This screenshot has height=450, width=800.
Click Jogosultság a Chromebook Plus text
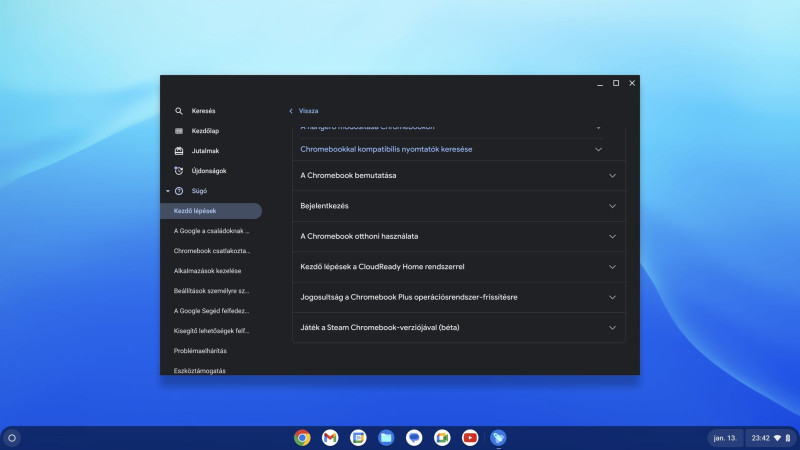(x=409, y=297)
